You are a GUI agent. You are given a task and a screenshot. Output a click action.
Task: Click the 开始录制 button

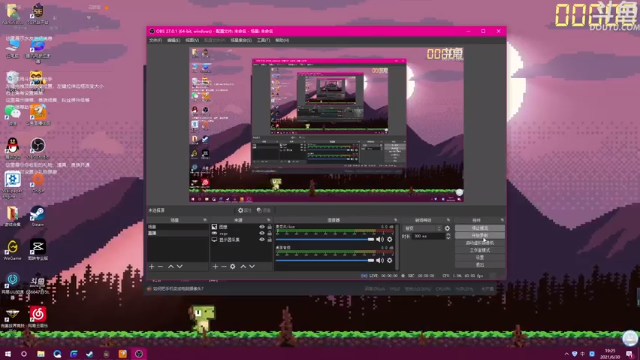480,236
